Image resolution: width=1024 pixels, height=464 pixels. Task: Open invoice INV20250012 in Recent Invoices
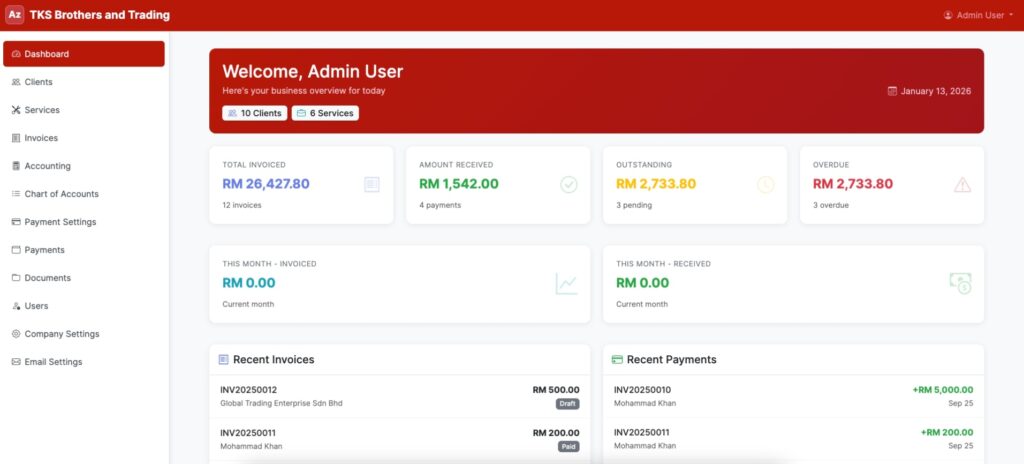click(x=249, y=390)
